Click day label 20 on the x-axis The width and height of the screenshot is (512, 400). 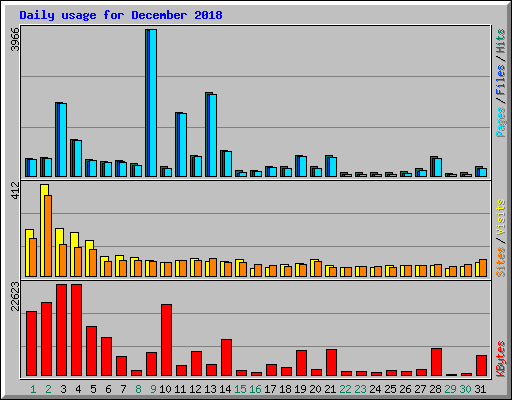pyautogui.click(x=315, y=389)
